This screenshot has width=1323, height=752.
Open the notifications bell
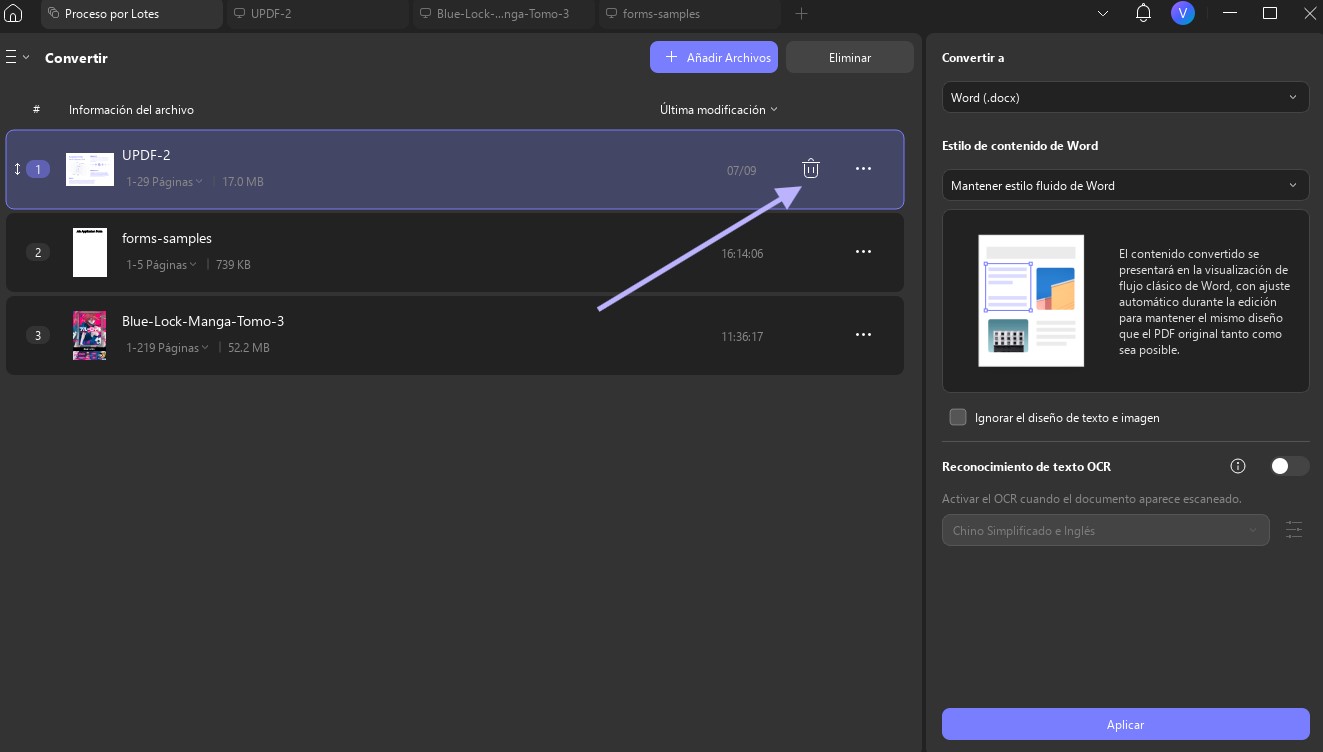coord(1144,14)
